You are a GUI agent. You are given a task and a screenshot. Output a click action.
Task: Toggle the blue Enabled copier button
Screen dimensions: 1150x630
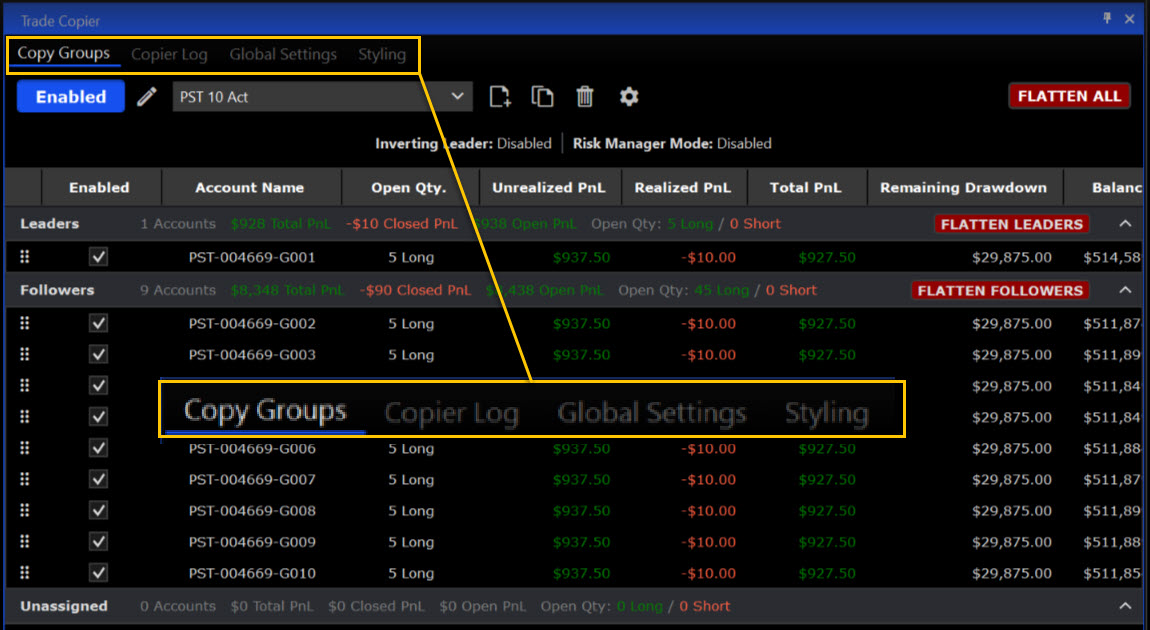pyautogui.click(x=71, y=97)
